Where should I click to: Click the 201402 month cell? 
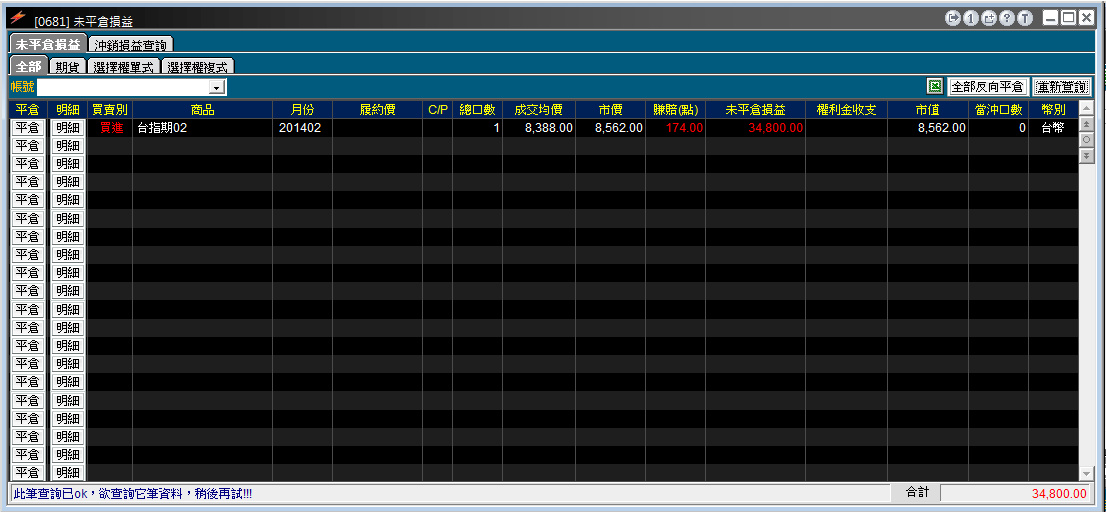pyautogui.click(x=303, y=128)
